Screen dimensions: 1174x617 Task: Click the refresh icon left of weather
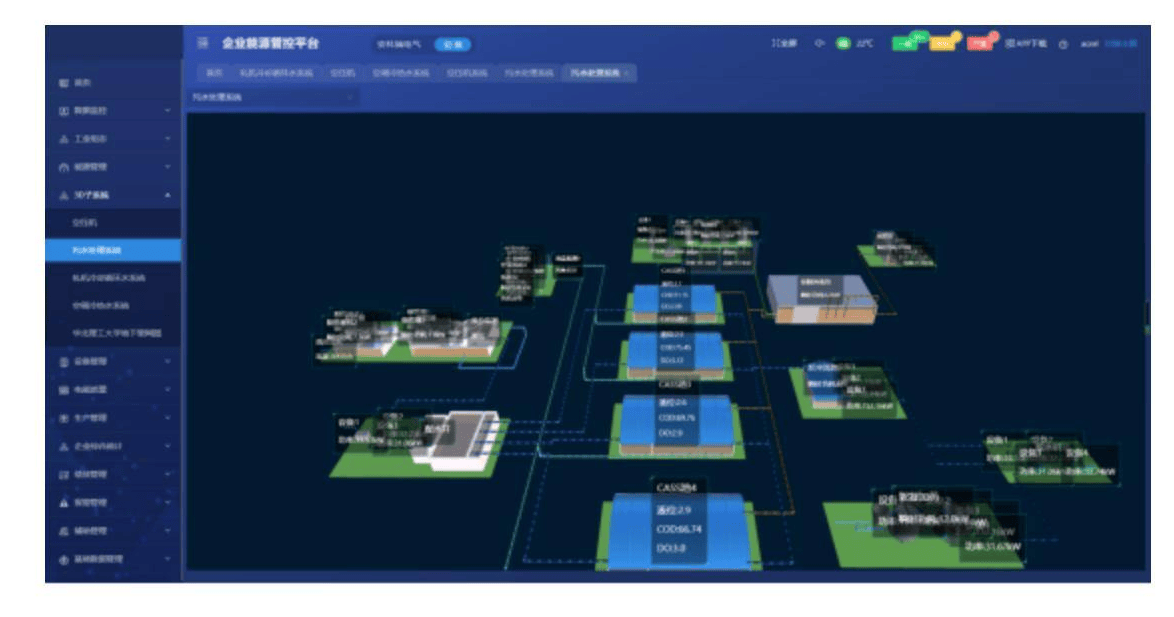pos(819,43)
